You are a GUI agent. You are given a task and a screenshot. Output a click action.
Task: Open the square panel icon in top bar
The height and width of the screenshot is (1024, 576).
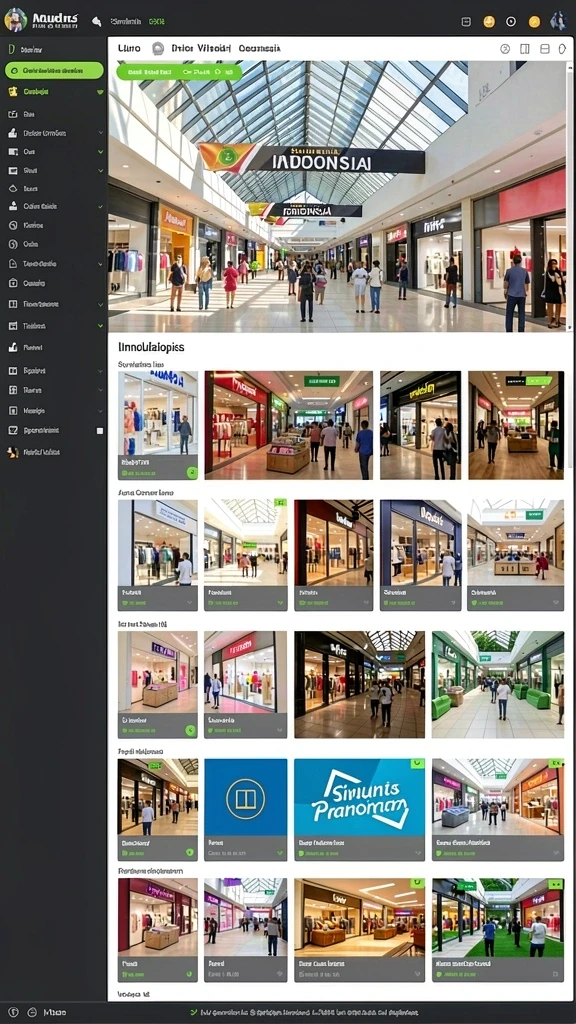(466, 22)
